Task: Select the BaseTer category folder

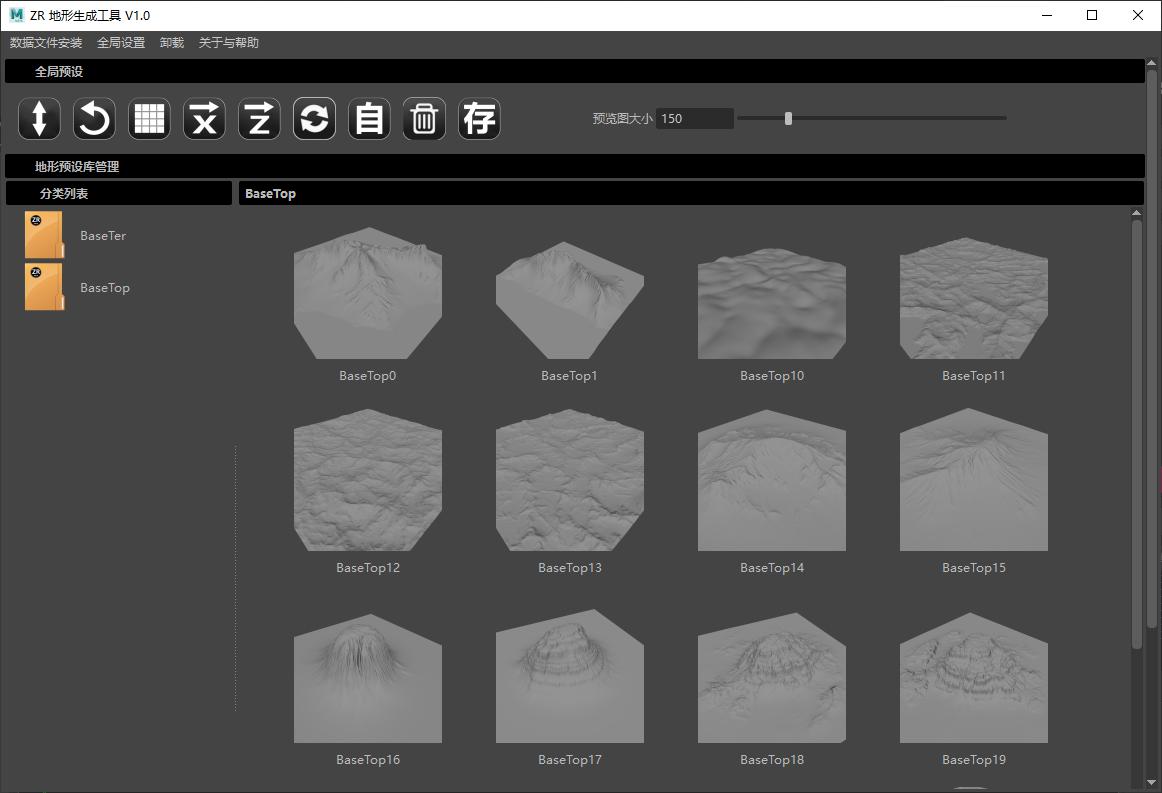Action: pos(45,236)
